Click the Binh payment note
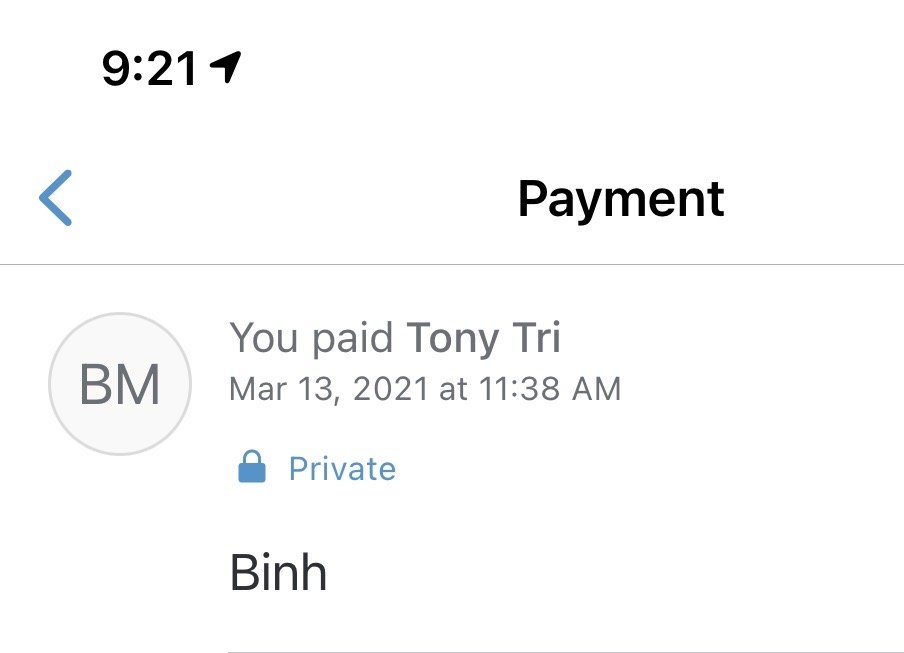The height and width of the screenshot is (653, 904). pyautogui.click(x=278, y=573)
